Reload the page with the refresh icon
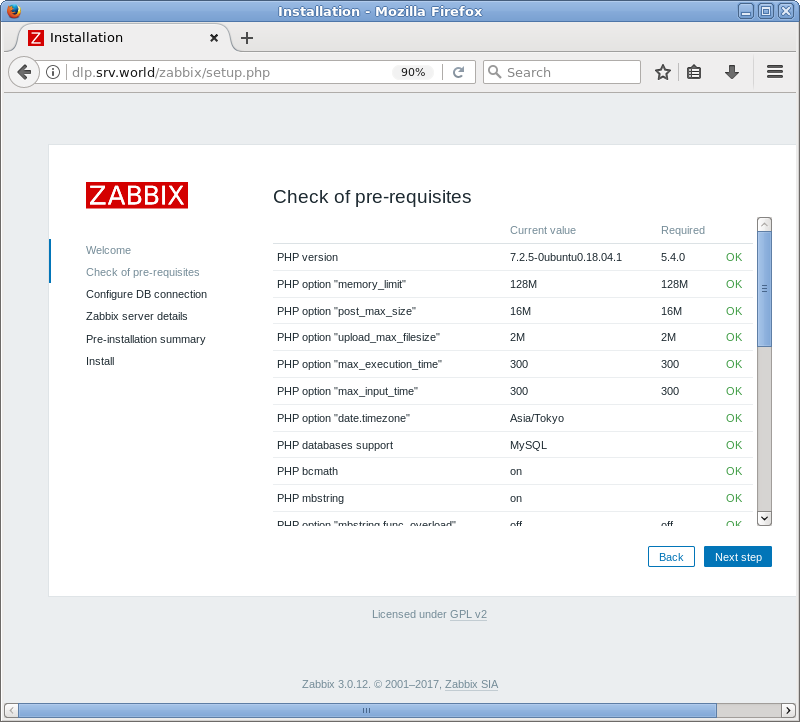The image size is (800, 722). coord(459,72)
